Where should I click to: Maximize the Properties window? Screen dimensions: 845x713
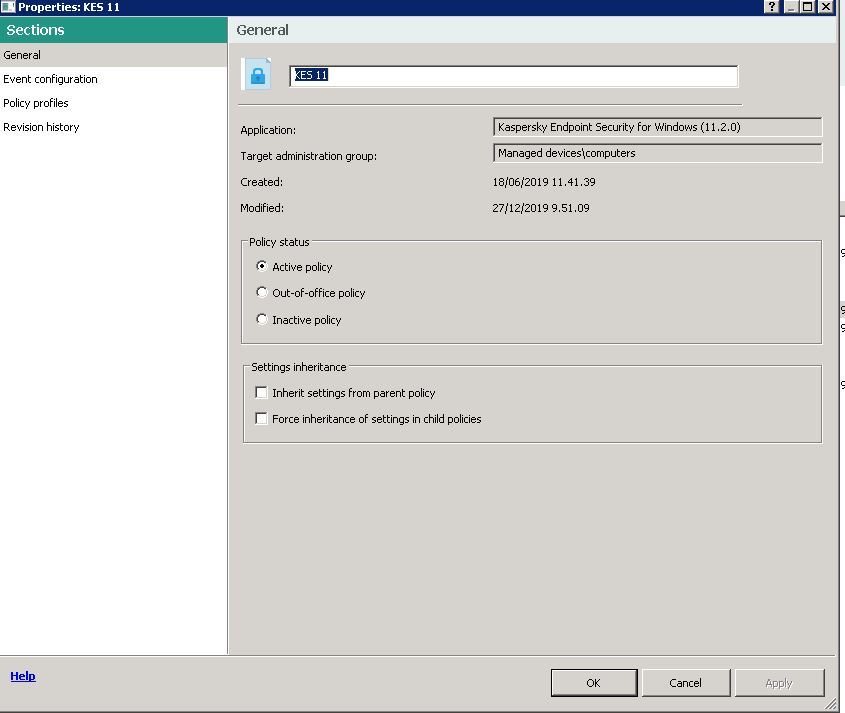pos(807,6)
